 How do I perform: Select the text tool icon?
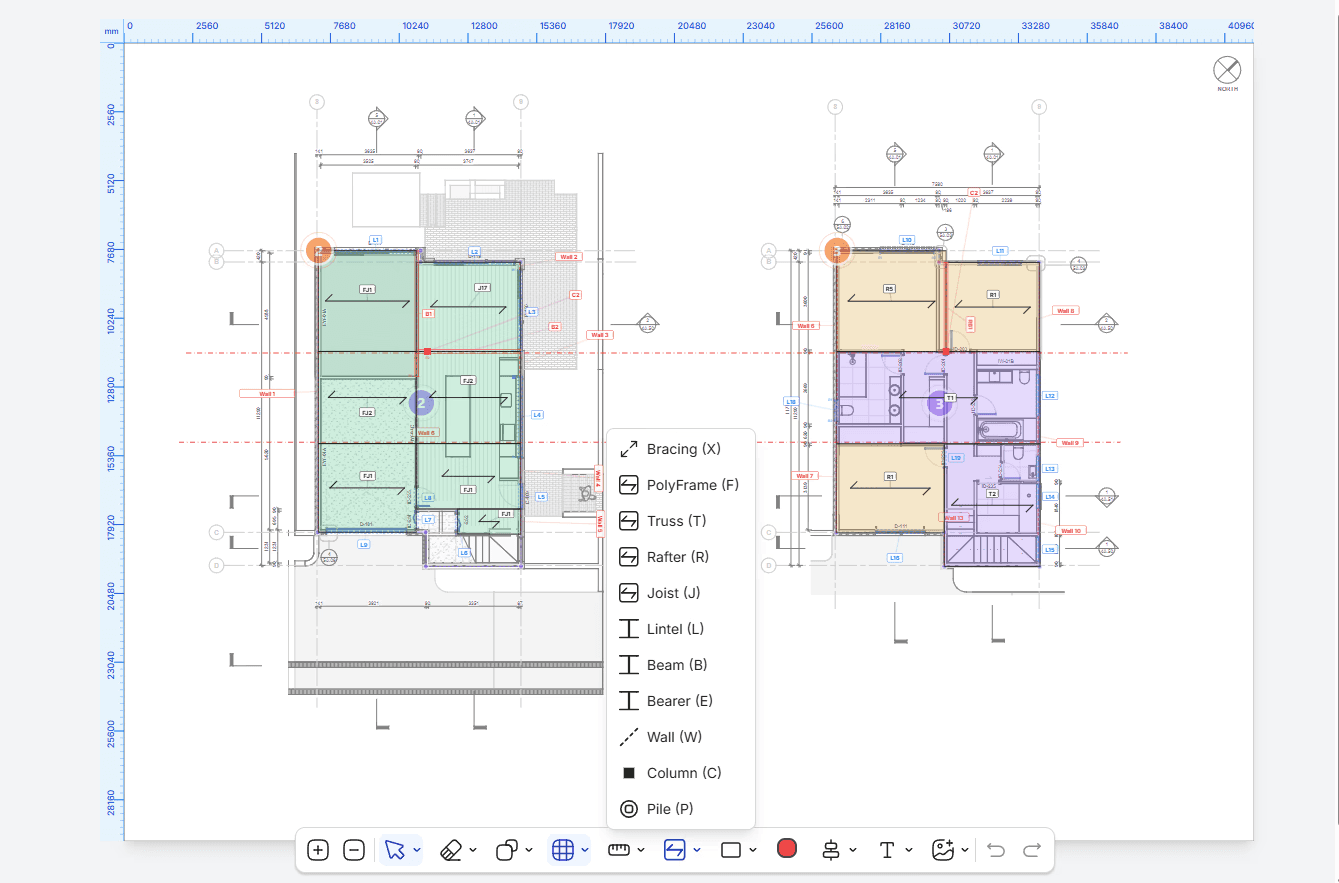point(886,850)
